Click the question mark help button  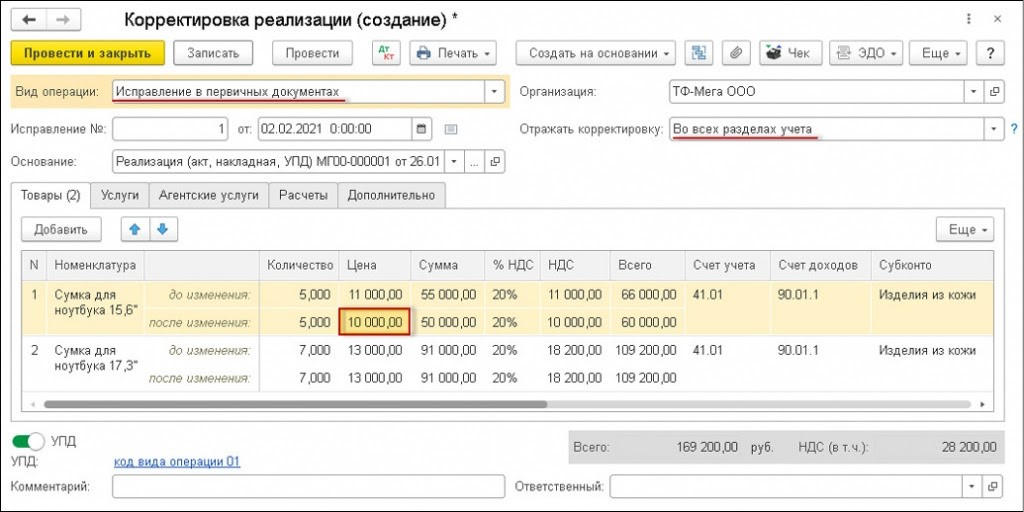[x=990, y=53]
